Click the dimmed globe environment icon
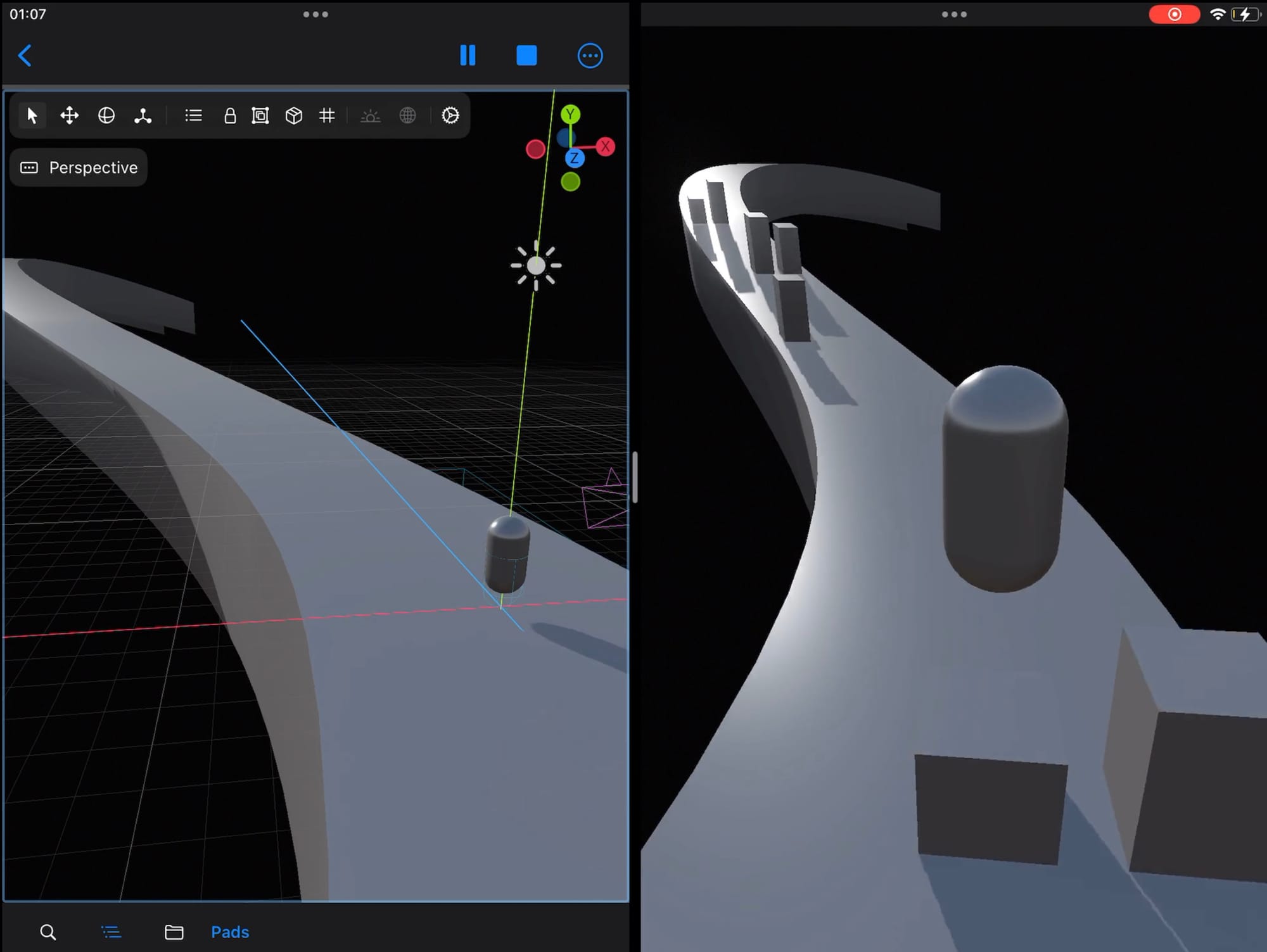1267x952 pixels. [x=407, y=115]
